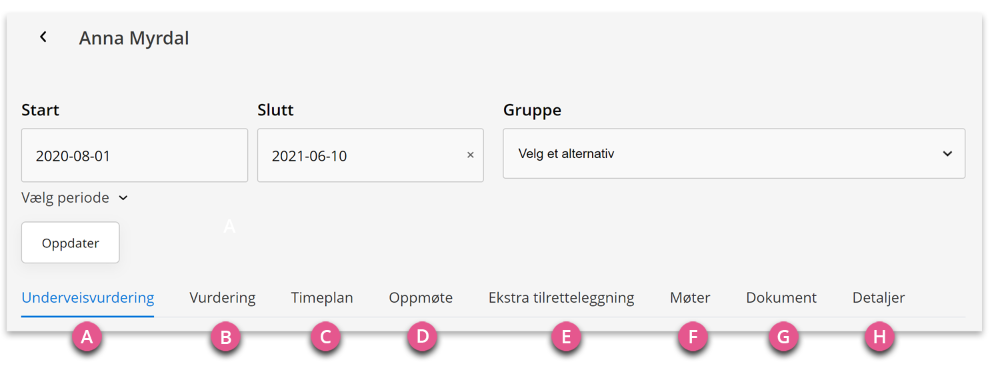Click pink marker labeled G
The height and width of the screenshot is (370, 996).
point(783,338)
